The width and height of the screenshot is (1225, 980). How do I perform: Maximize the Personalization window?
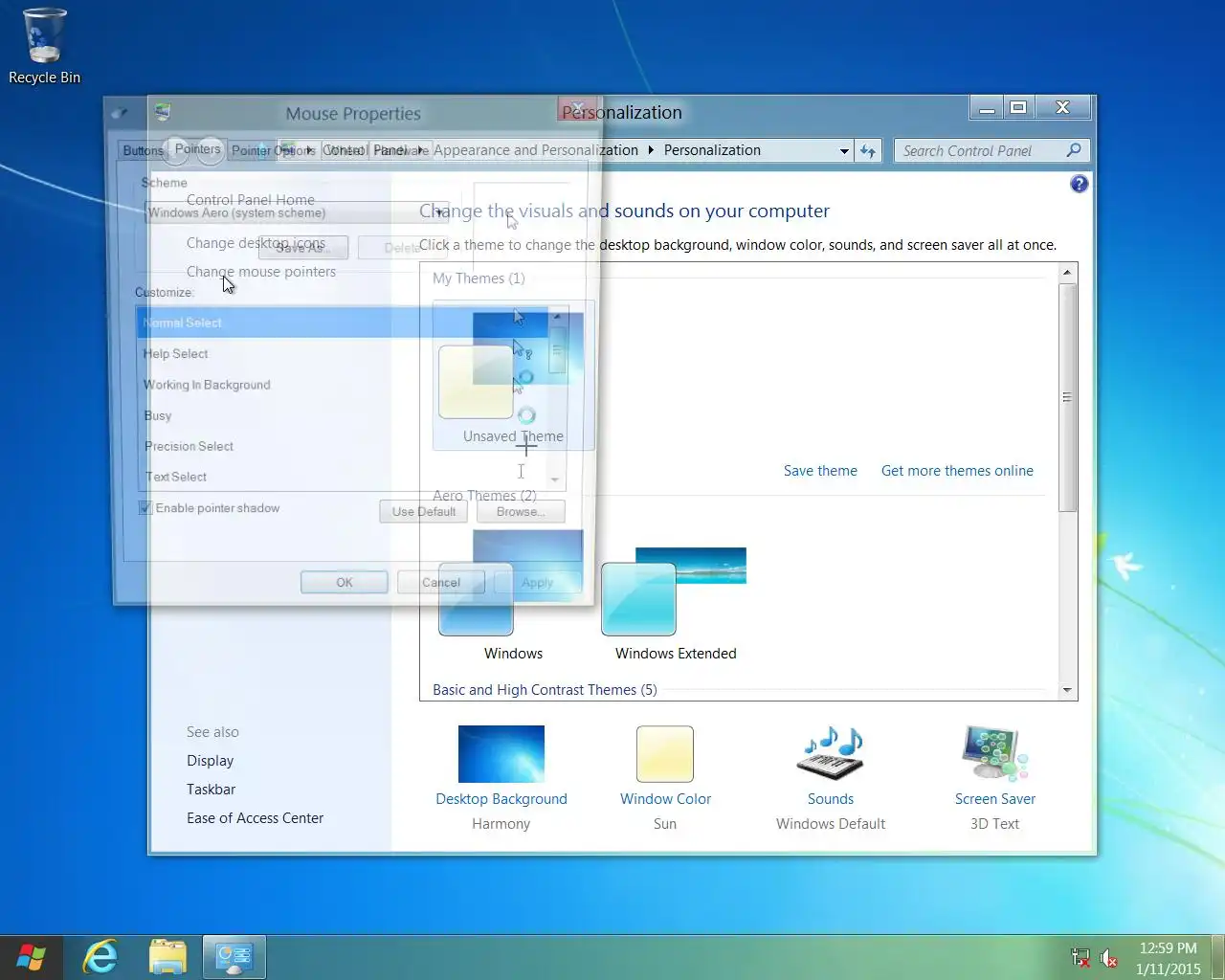pos(1018,107)
